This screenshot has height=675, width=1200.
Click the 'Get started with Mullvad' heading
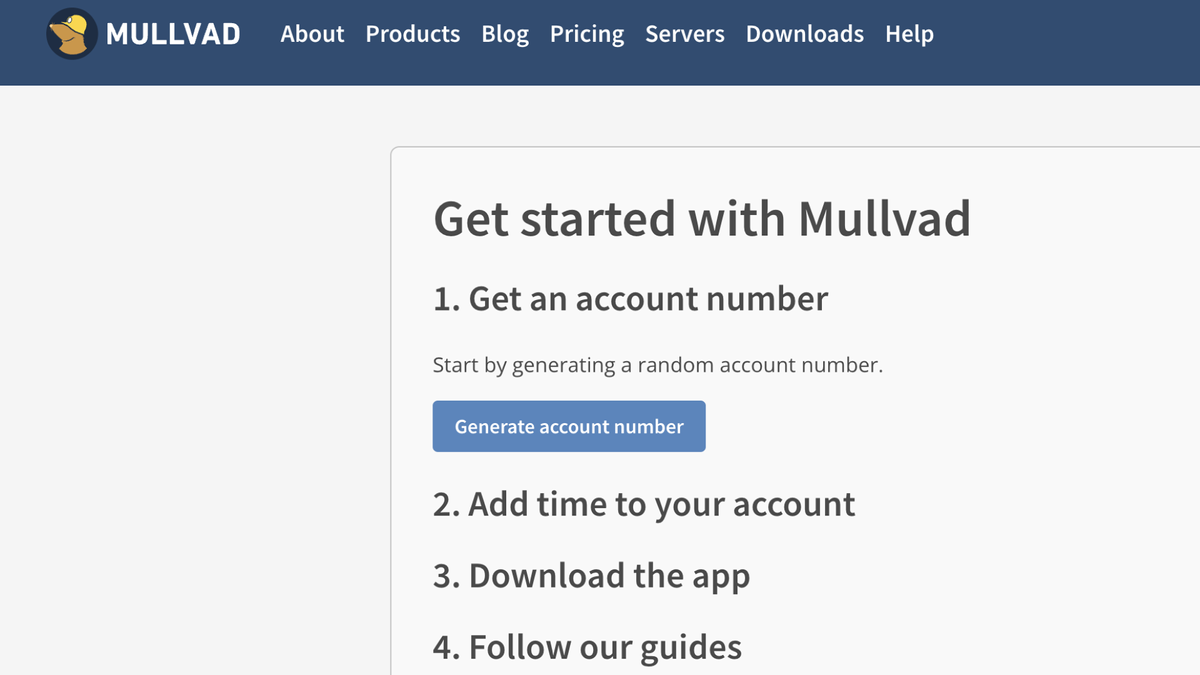point(701,218)
